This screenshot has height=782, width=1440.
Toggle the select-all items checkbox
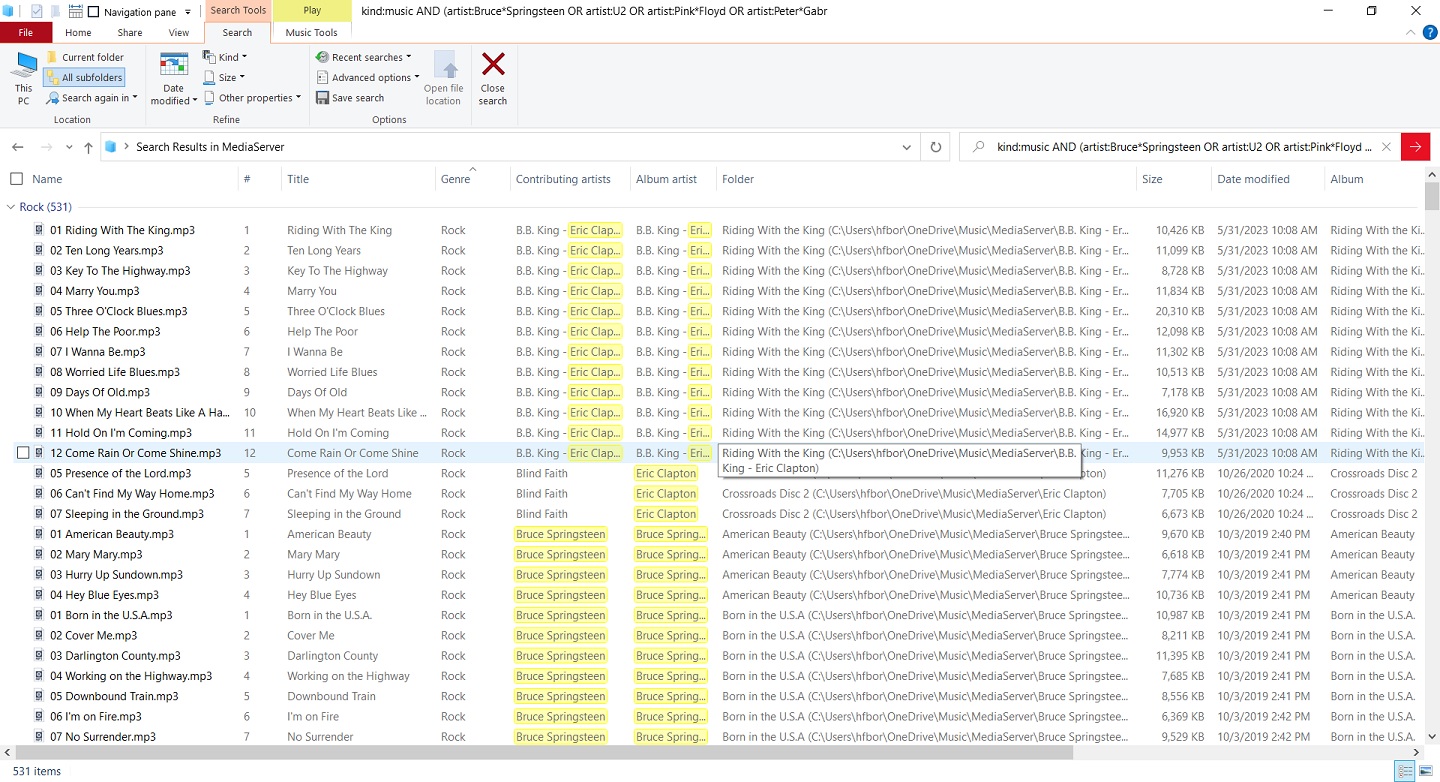point(16,179)
